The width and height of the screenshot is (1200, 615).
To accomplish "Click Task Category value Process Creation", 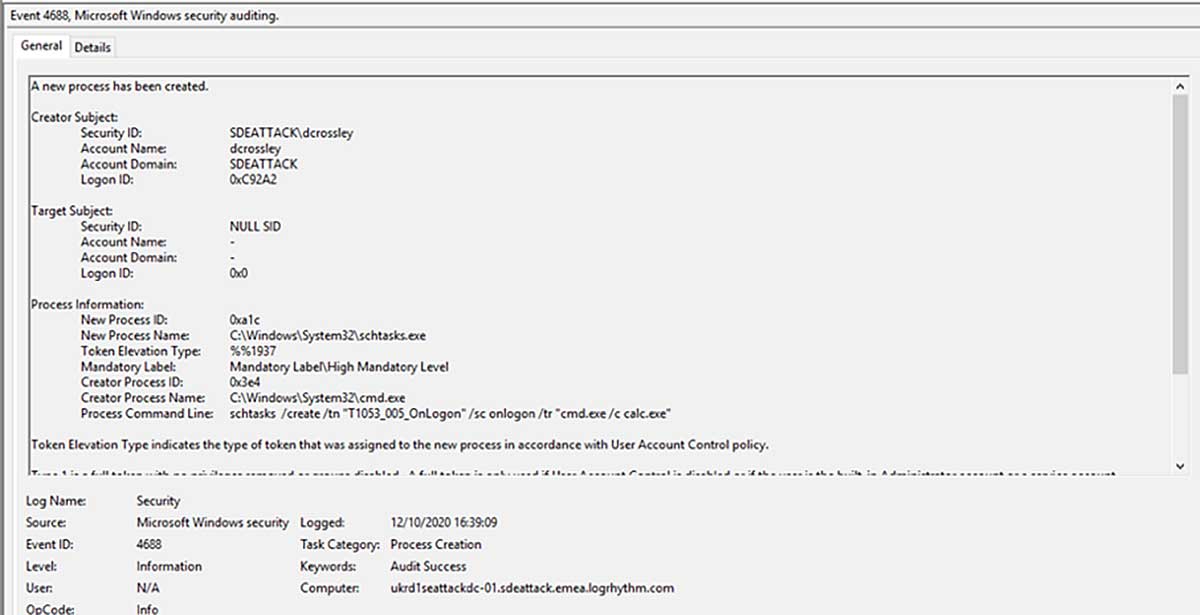I will pos(436,545).
